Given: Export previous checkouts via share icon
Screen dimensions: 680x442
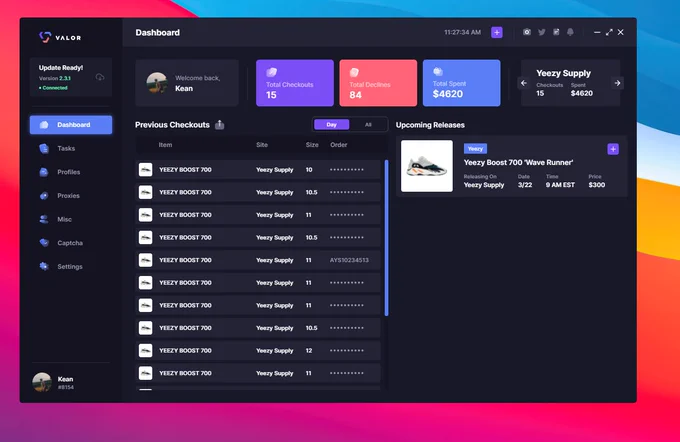Looking at the screenshot, I should tap(220, 125).
